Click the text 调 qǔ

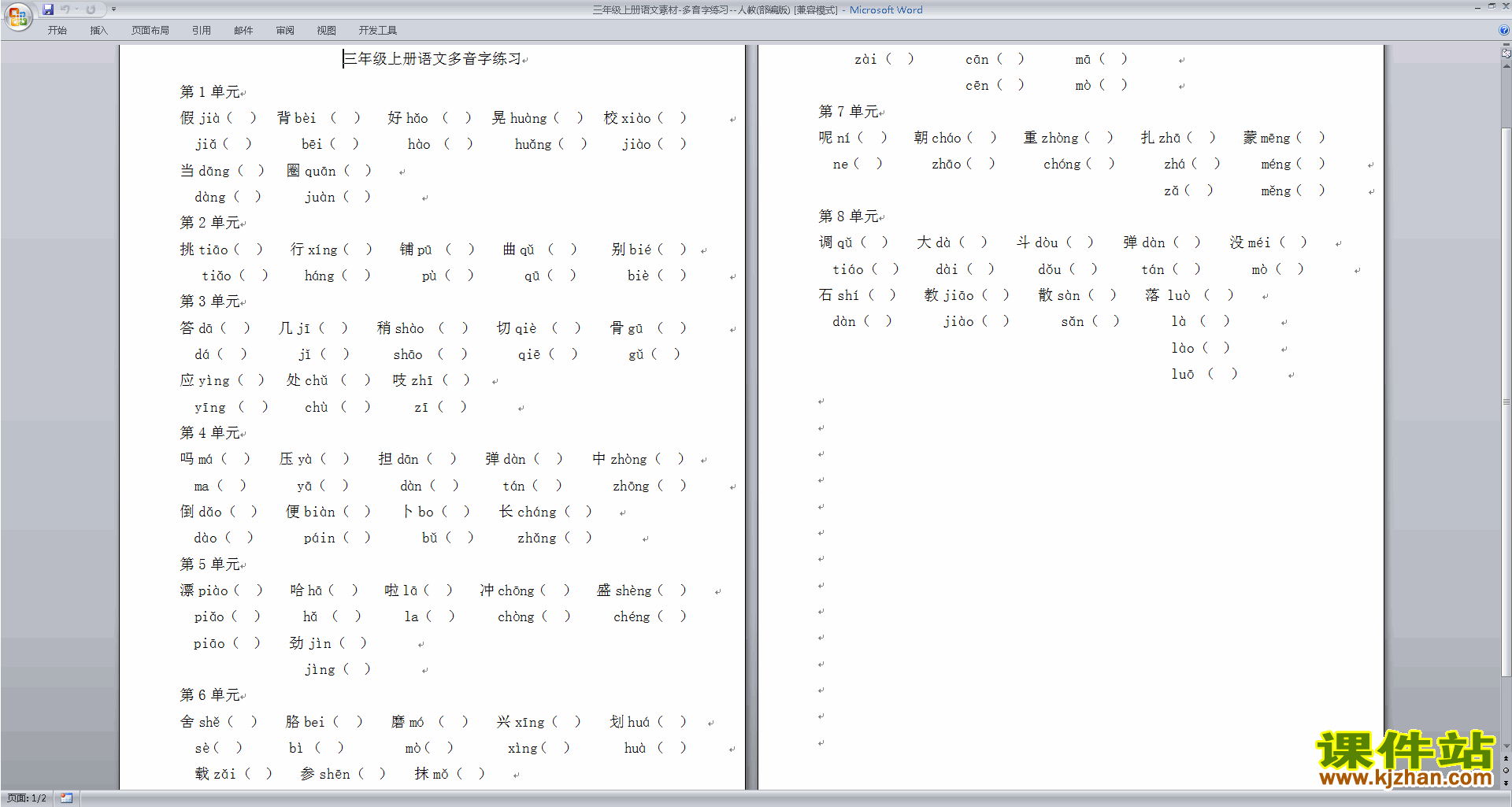[x=836, y=242]
